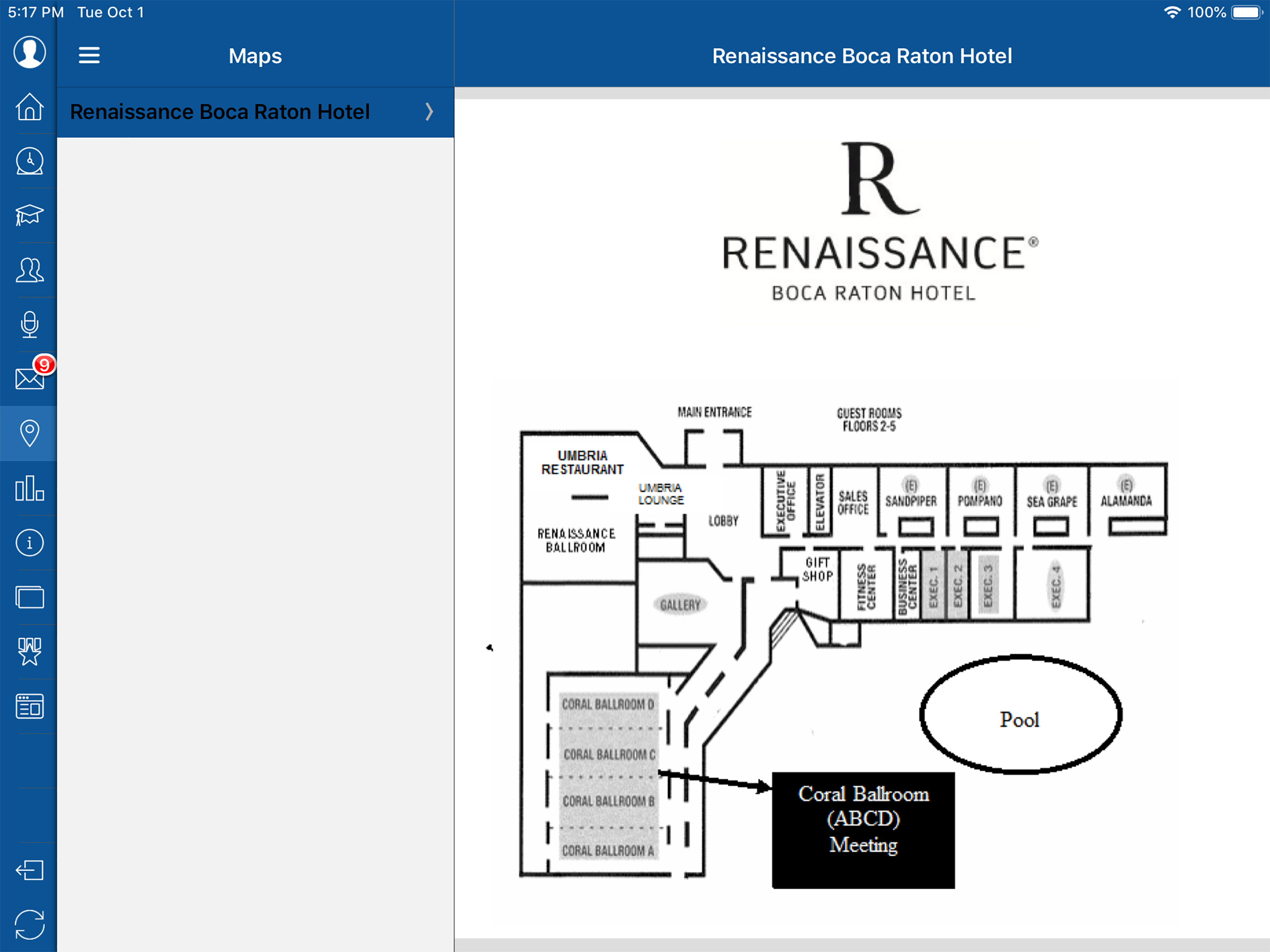This screenshot has height=952, width=1270.
Task: Tap the ALAMANDA room label
Action: [1126, 501]
